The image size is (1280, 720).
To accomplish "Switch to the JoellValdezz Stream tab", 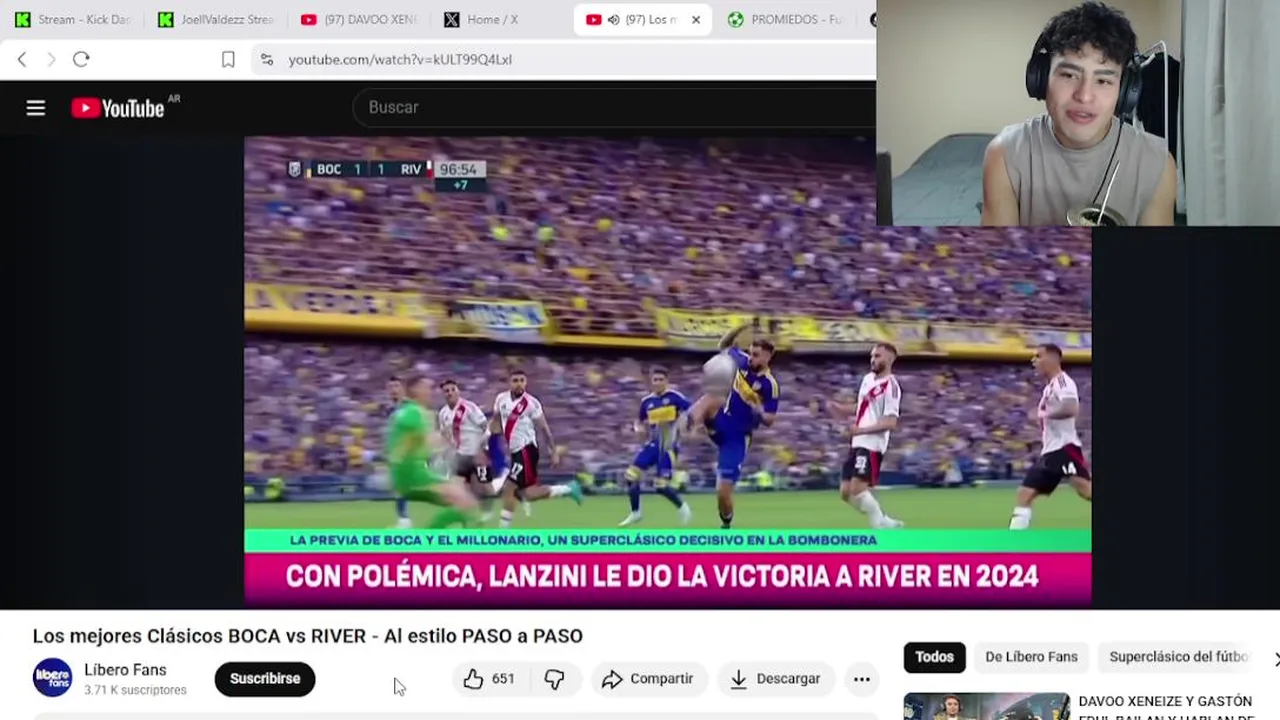I will point(215,20).
